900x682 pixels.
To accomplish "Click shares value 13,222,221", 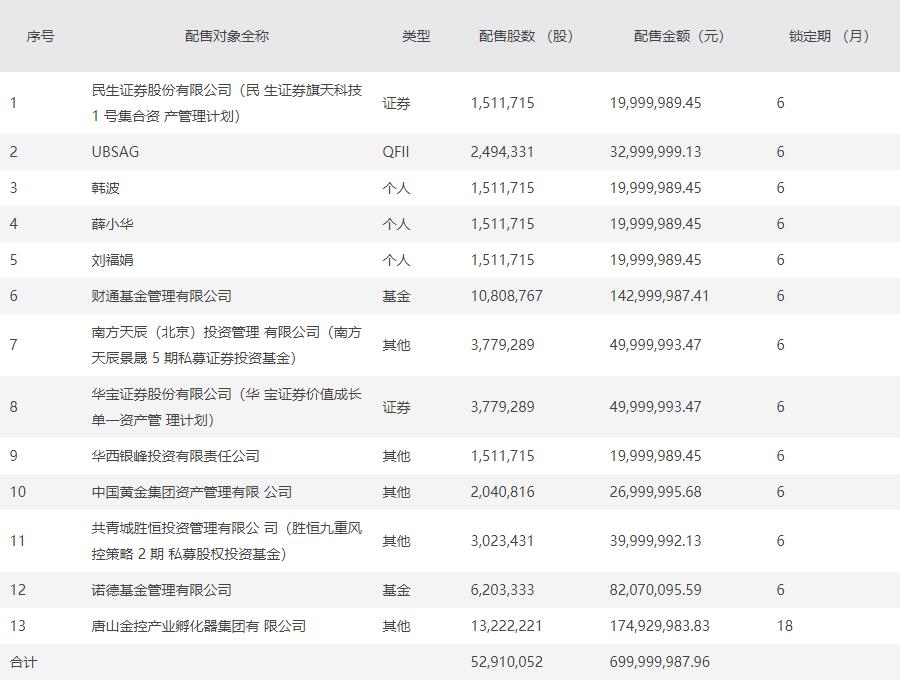I will [506, 626].
